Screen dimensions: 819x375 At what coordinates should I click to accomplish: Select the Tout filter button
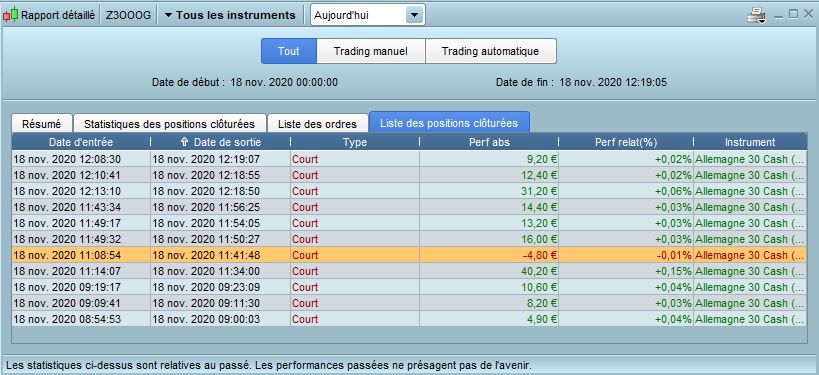point(289,51)
